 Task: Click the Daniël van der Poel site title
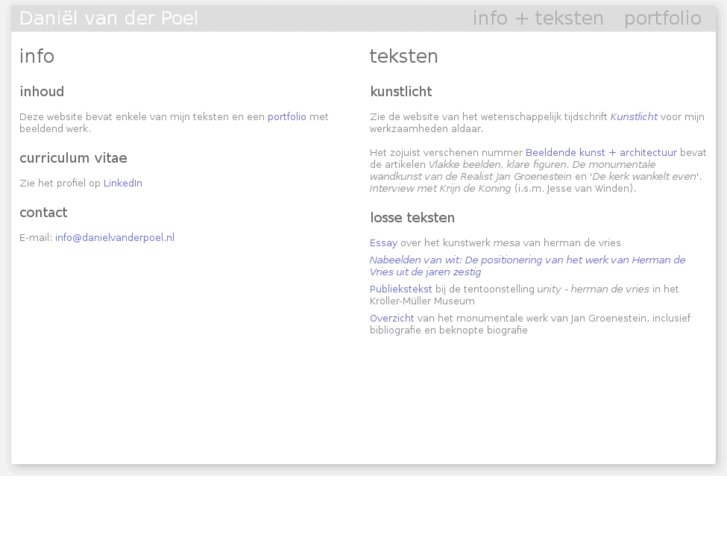coord(108,19)
